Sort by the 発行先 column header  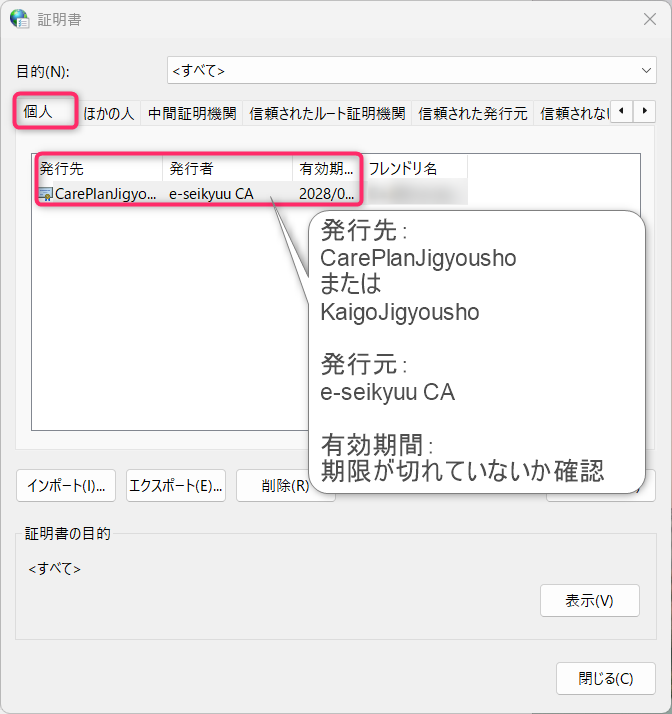(98, 168)
